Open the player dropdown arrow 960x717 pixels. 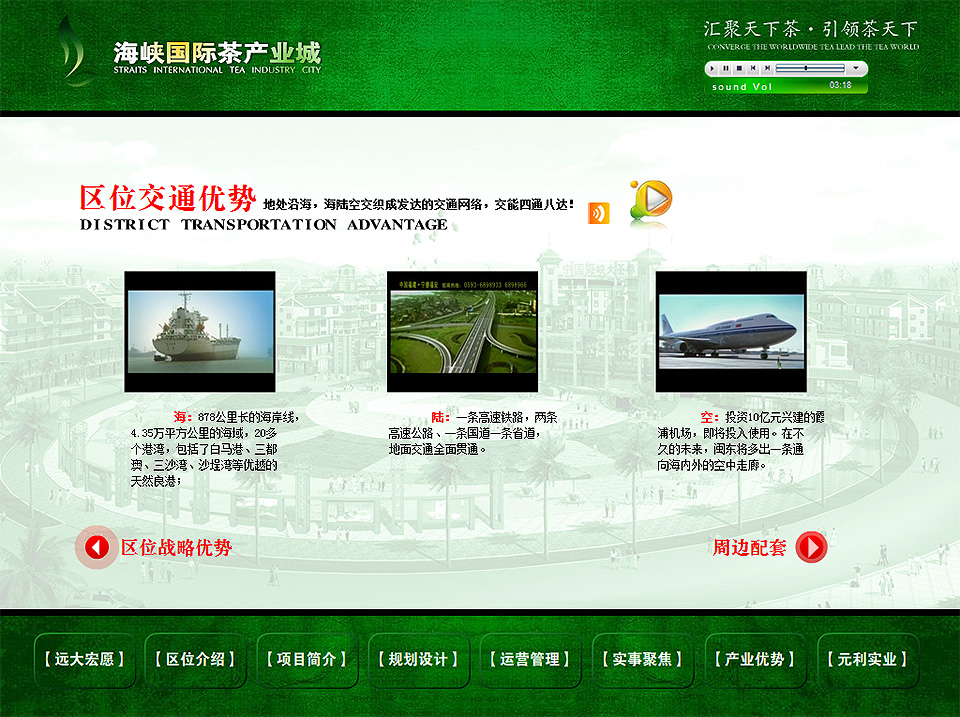[x=855, y=68]
